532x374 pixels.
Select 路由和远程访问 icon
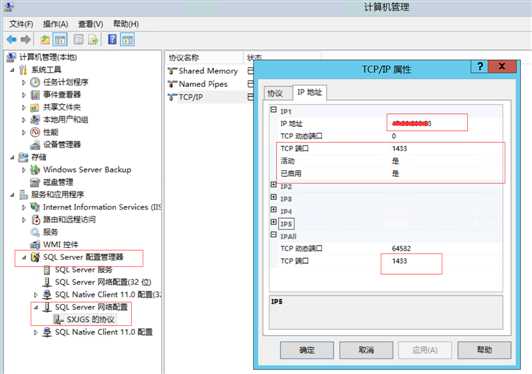coord(36,220)
